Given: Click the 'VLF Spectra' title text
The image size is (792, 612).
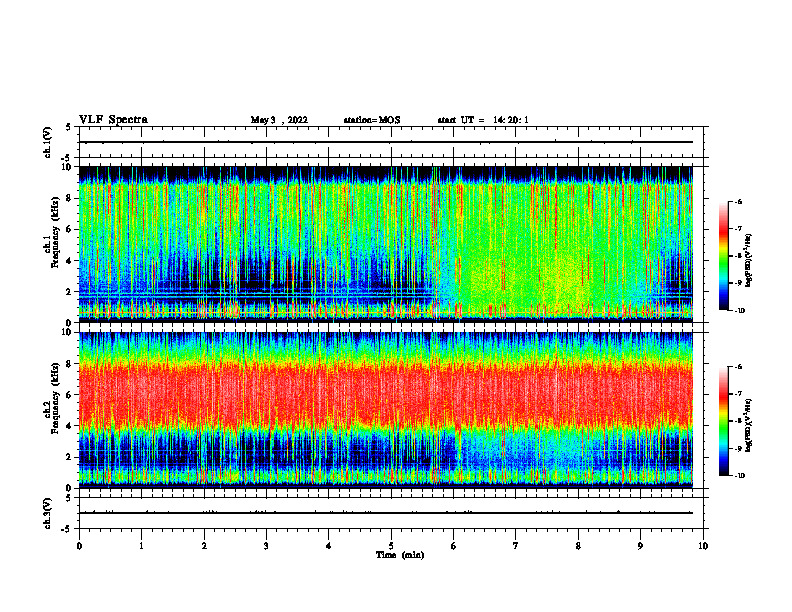Looking at the screenshot, I should click(x=113, y=120).
